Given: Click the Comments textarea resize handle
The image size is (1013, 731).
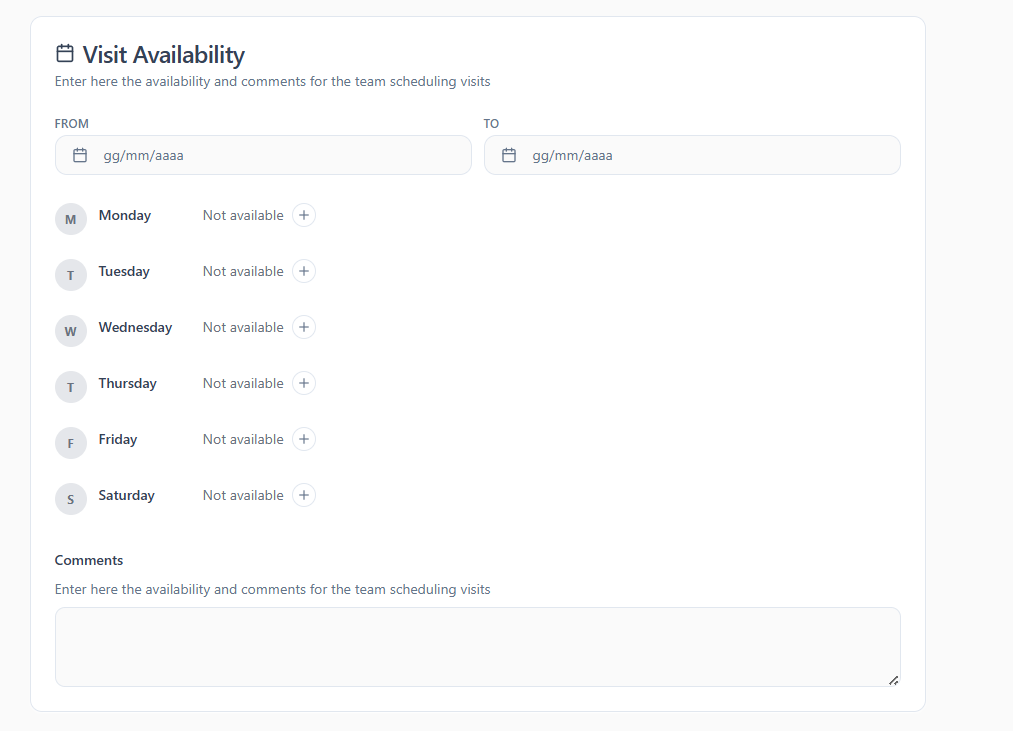Looking at the screenshot, I should click(893, 680).
